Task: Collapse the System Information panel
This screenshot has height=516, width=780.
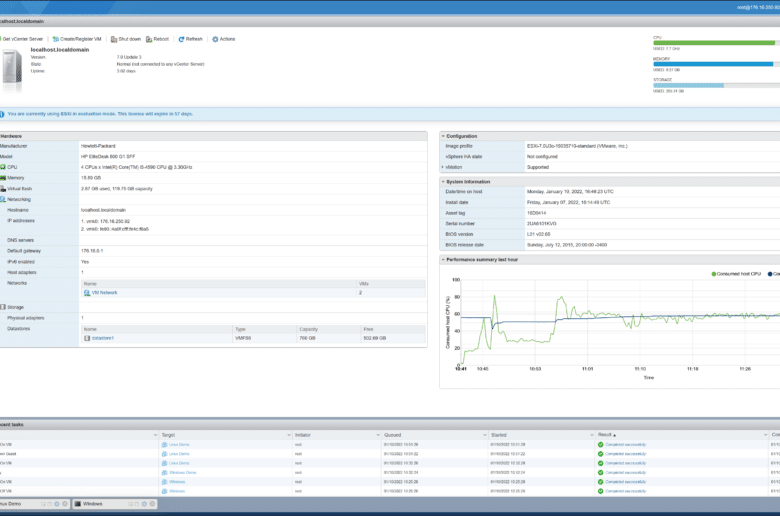Action: pyautogui.click(x=443, y=182)
